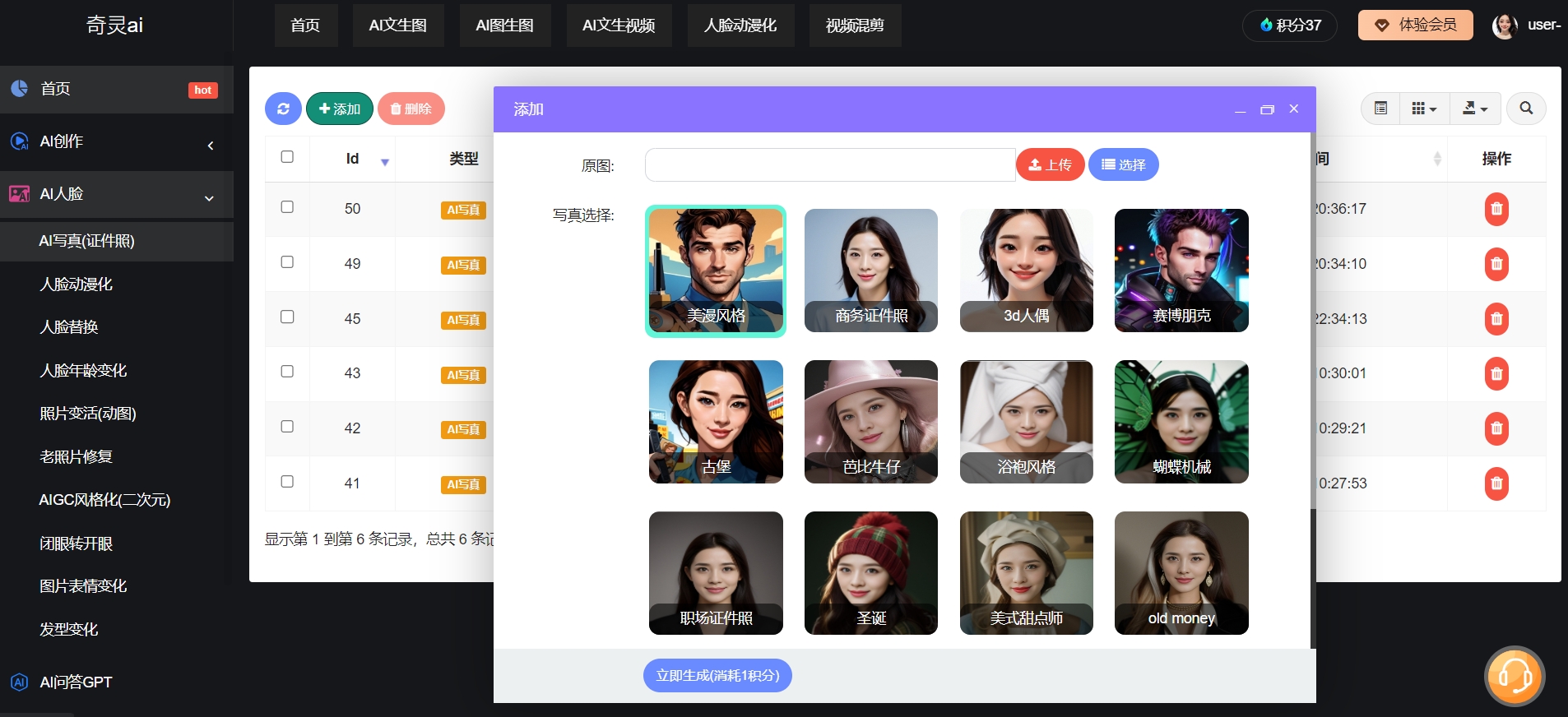Click trash icon for record 41
The width and height of the screenshot is (1568, 717).
pos(1496,483)
